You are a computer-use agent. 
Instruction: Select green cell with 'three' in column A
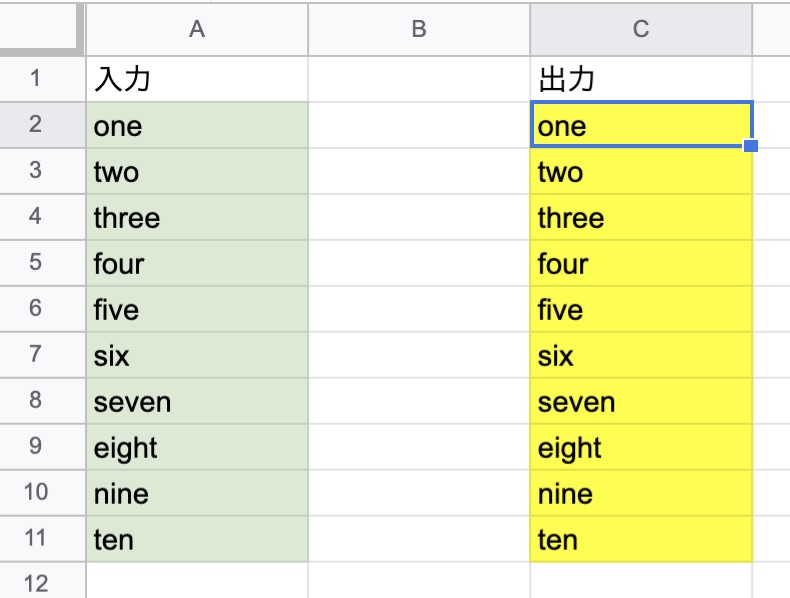click(197, 217)
